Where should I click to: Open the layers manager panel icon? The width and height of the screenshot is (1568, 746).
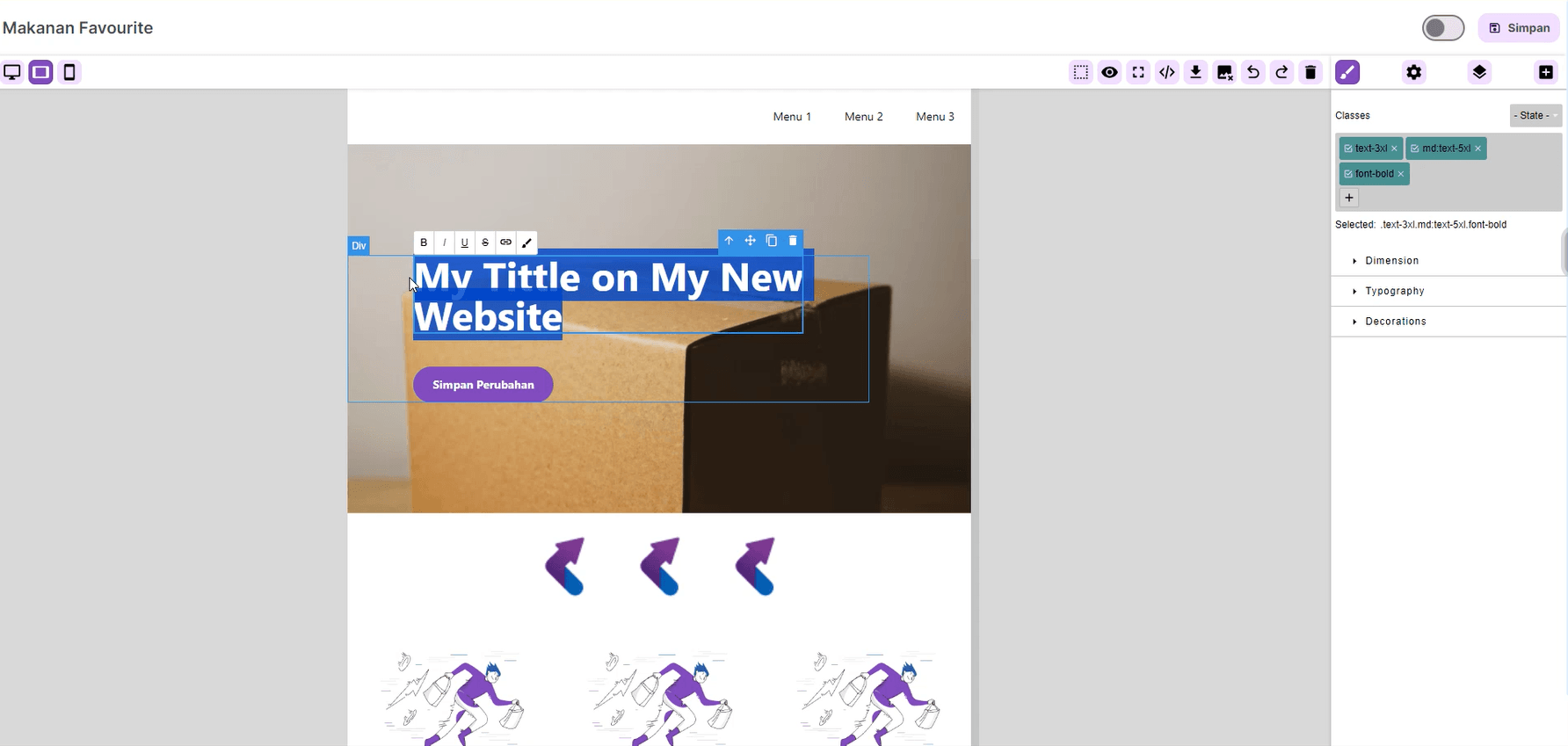(1479, 72)
